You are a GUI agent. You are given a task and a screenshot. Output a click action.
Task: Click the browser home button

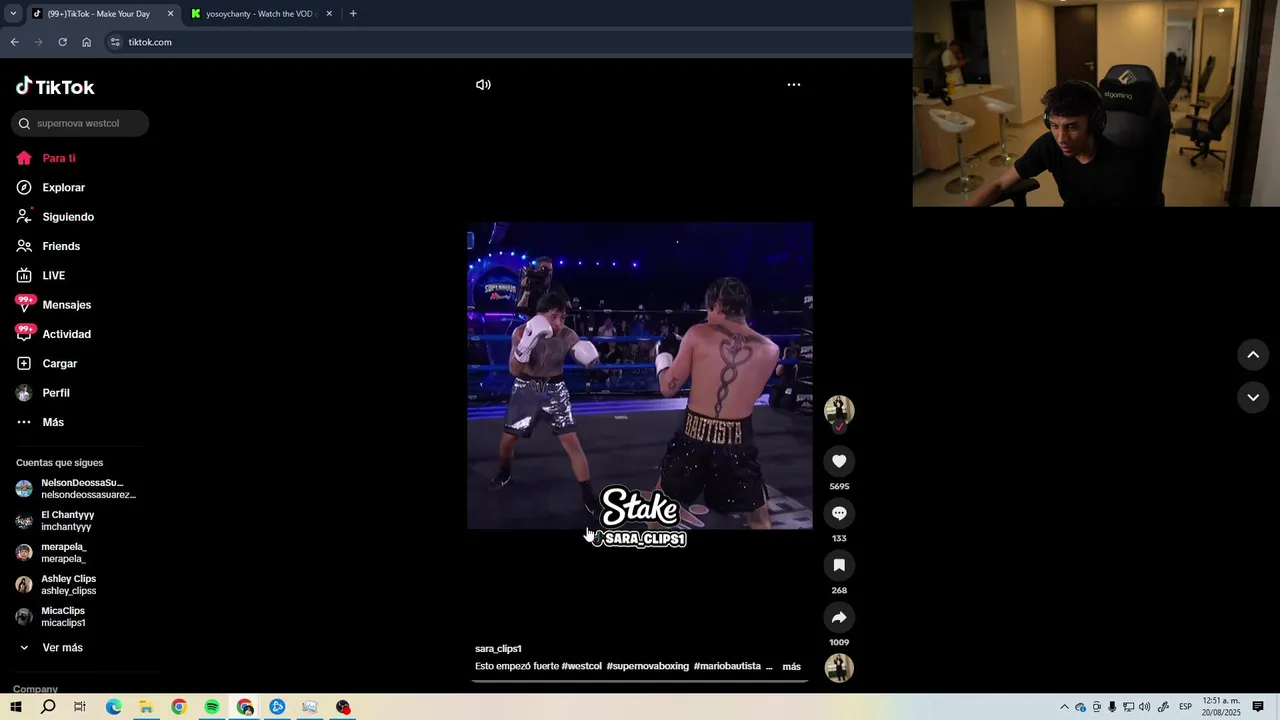[x=86, y=42]
